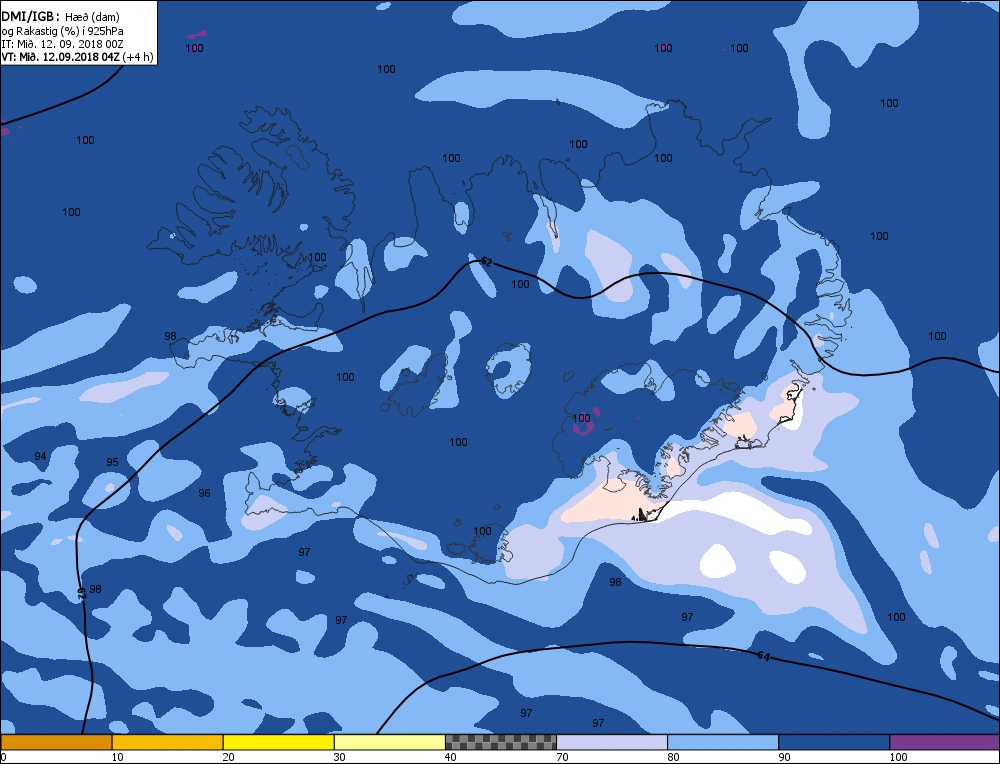
Task: Click the "DMI/IGB: Hæð (dam)" title line
Action: (x=61, y=17)
